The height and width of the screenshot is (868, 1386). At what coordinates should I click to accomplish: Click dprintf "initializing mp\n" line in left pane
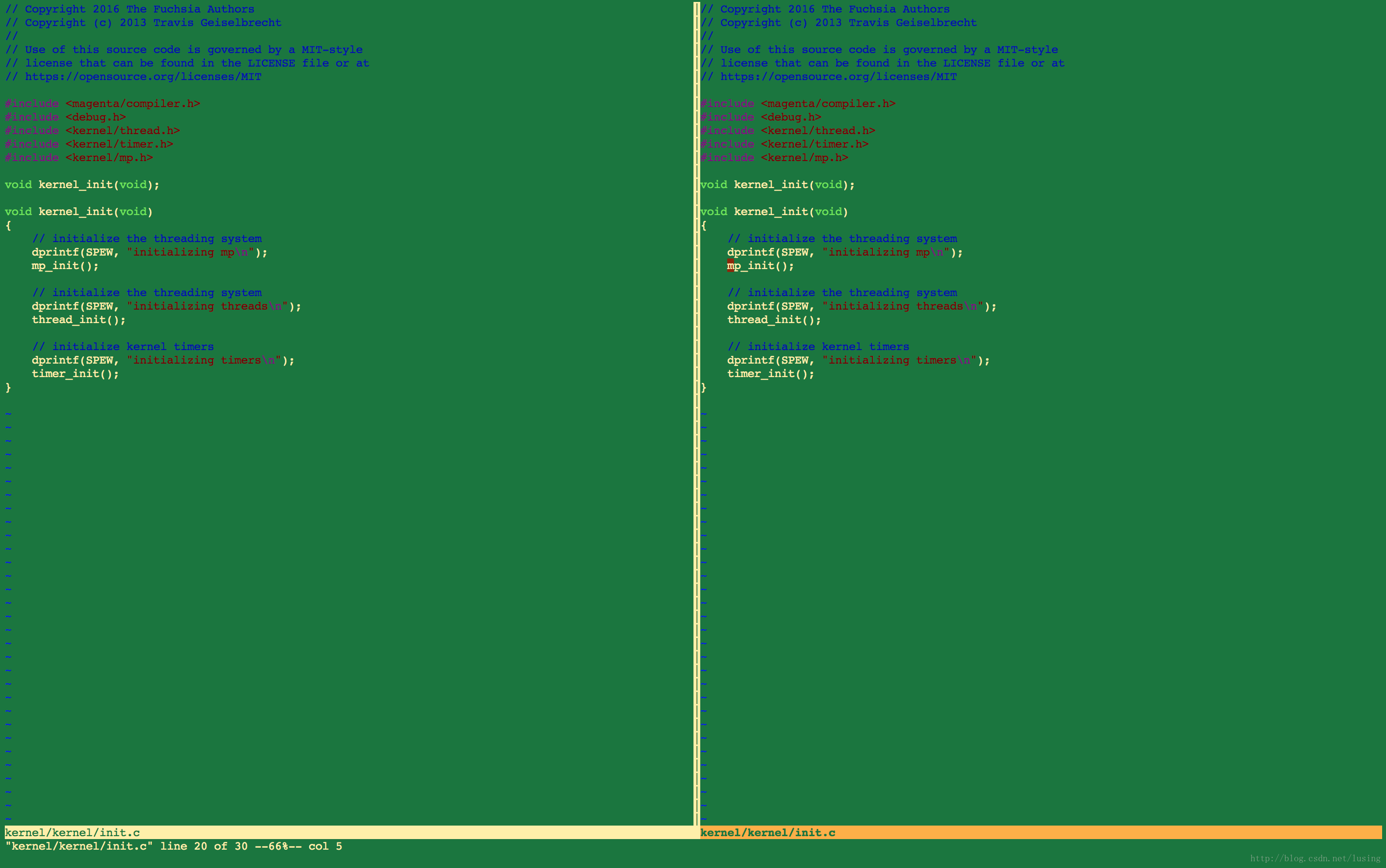click(150, 253)
